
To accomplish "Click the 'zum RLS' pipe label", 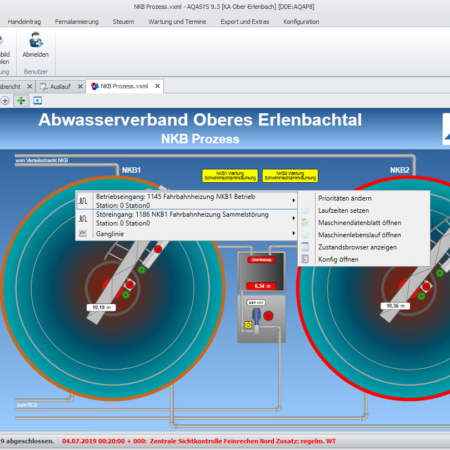I will (x=27, y=405).
